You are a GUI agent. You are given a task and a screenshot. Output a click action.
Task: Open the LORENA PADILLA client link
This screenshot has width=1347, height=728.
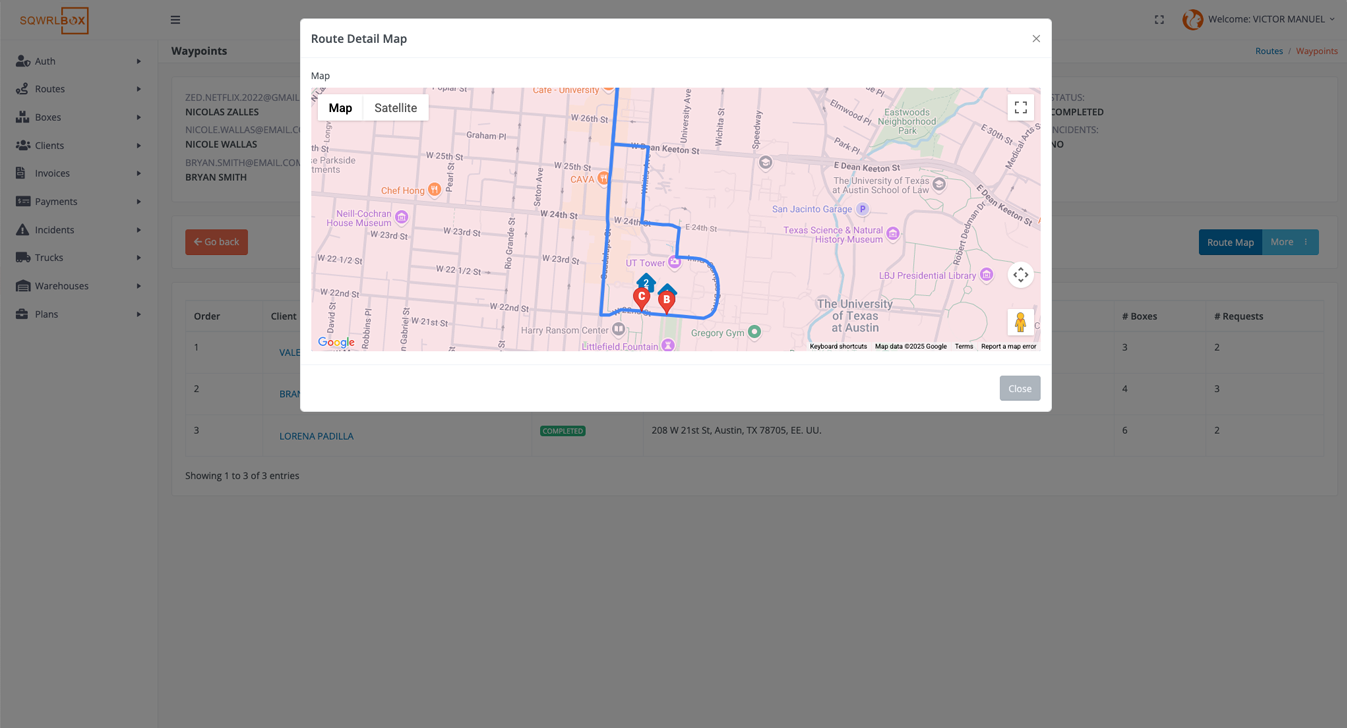click(x=316, y=436)
